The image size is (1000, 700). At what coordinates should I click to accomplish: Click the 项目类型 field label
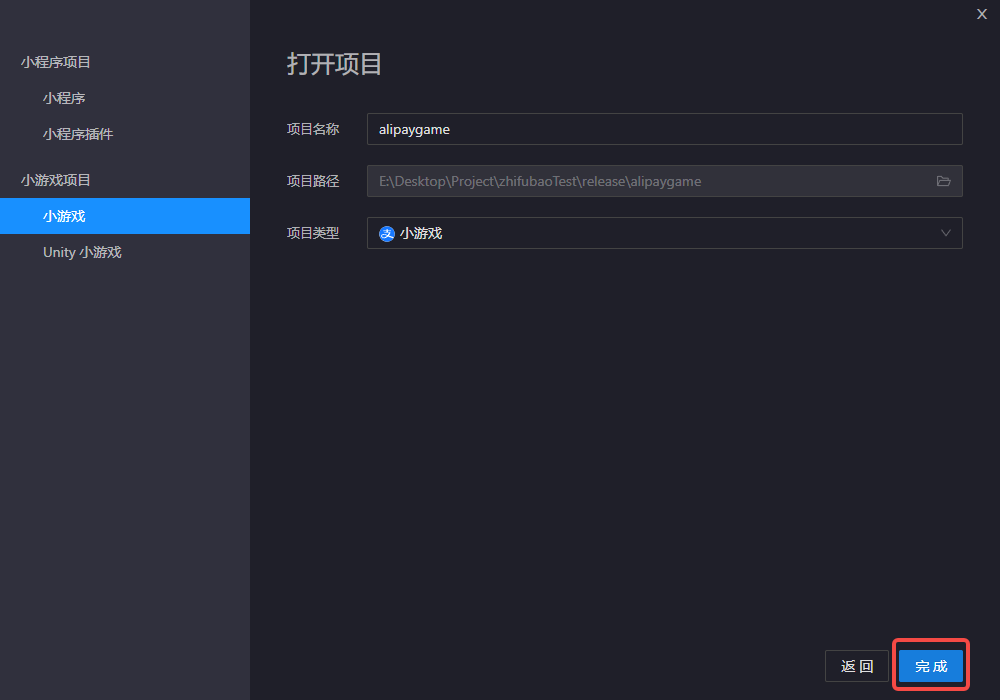(313, 233)
